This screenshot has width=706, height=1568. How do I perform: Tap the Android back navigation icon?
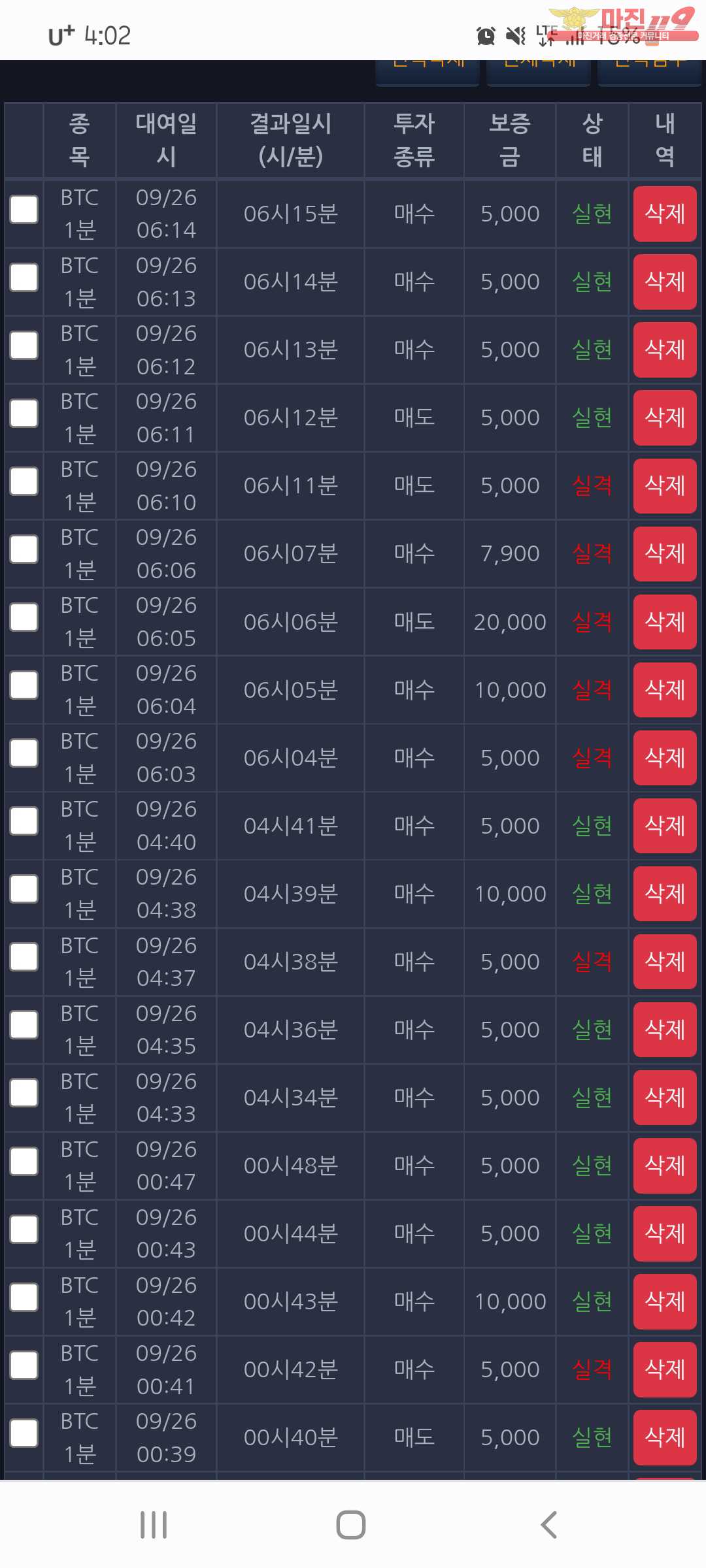coord(548,1525)
